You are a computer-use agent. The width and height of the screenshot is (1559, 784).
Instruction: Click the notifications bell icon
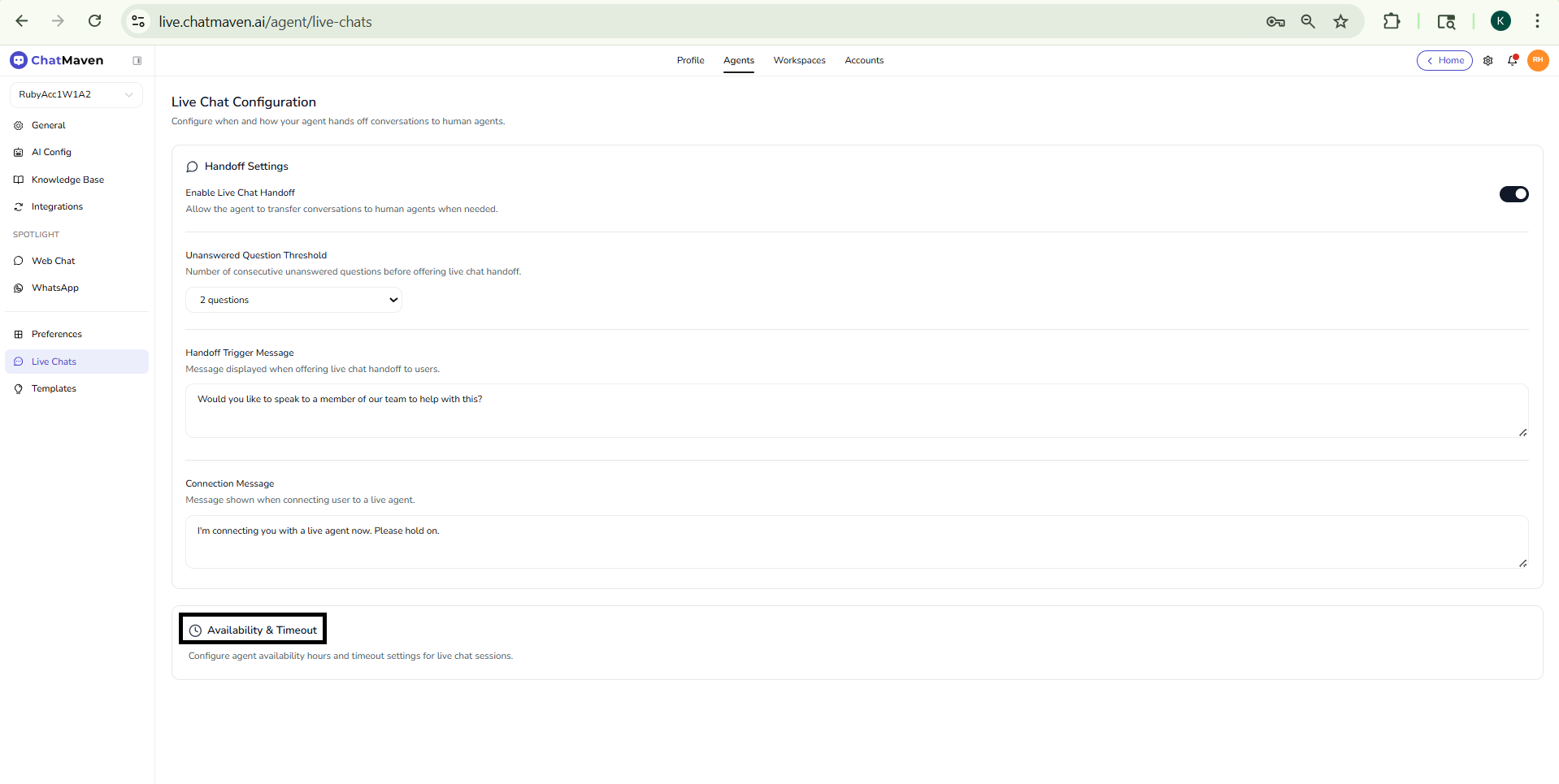click(x=1513, y=60)
